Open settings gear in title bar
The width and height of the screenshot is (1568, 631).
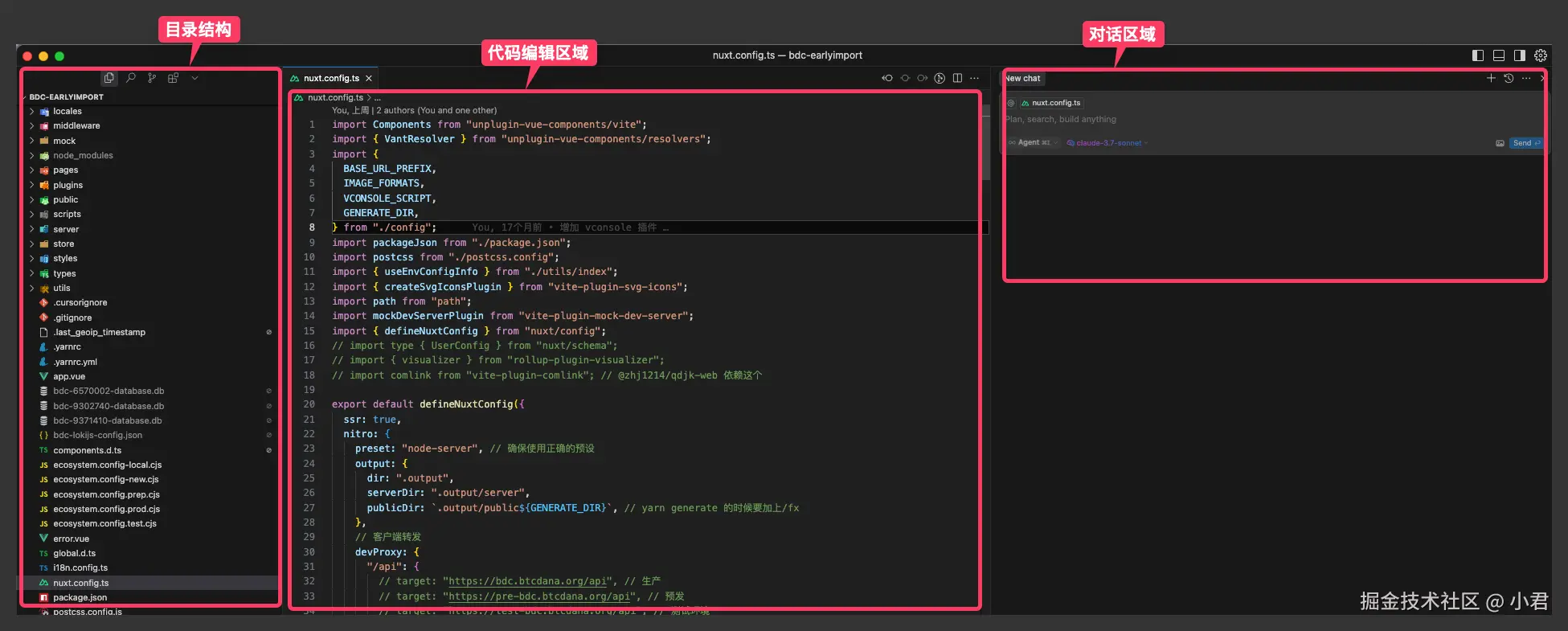[1541, 55]
